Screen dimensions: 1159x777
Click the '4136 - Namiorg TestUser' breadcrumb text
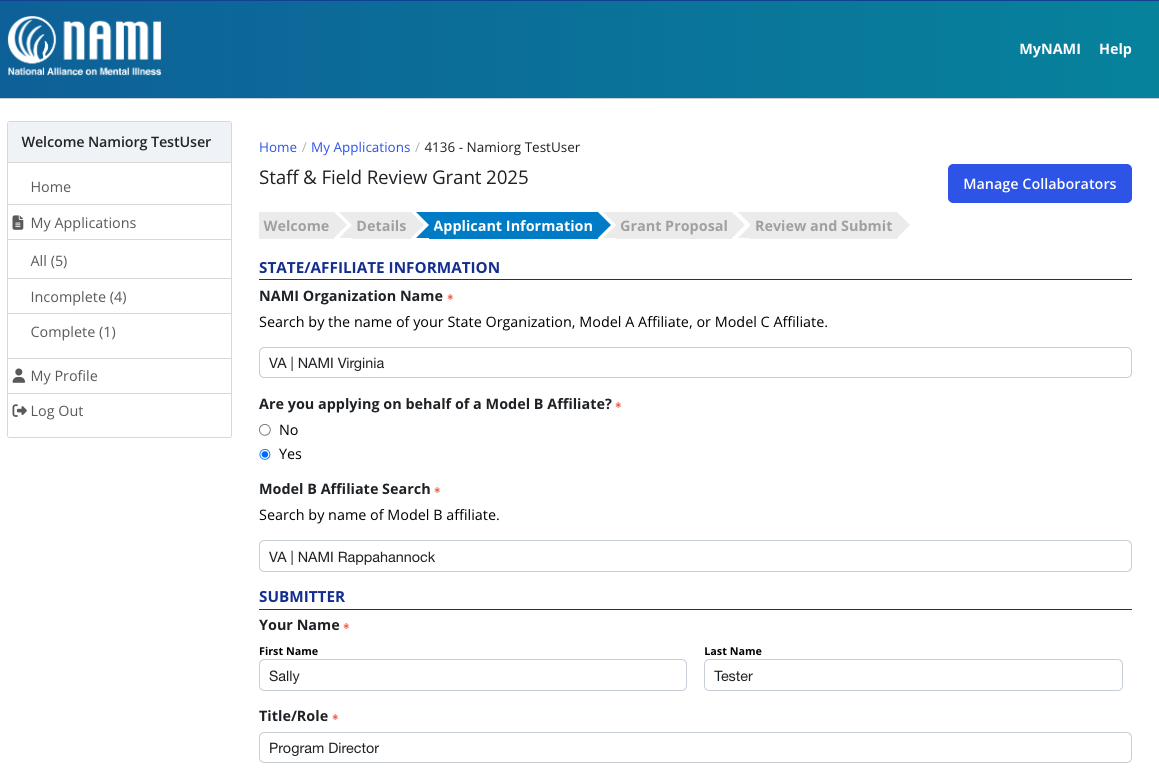click(x=502, y=147)
